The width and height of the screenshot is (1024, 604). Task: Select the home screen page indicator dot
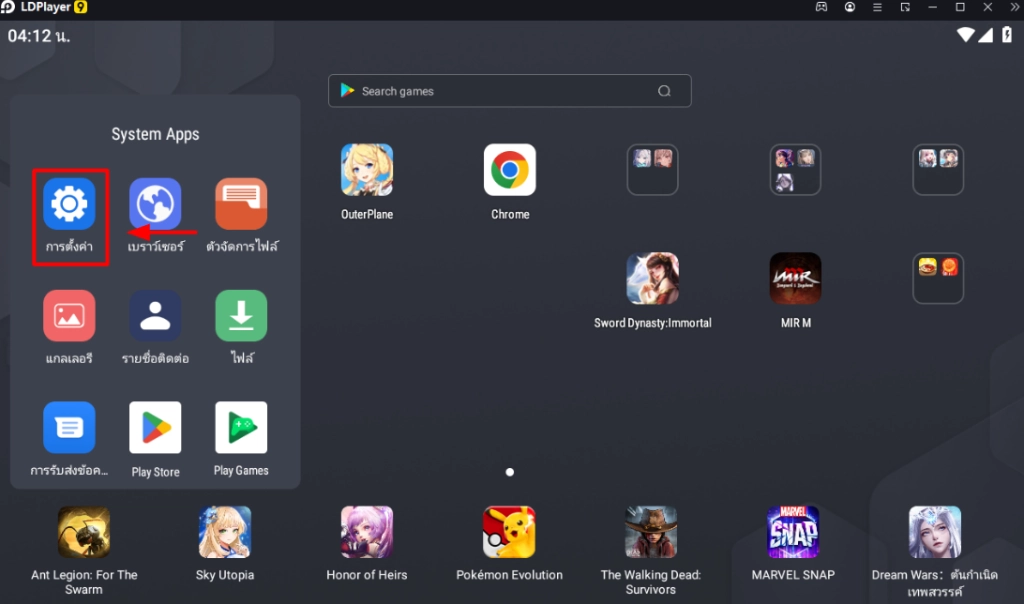click(x=510, y=472)
